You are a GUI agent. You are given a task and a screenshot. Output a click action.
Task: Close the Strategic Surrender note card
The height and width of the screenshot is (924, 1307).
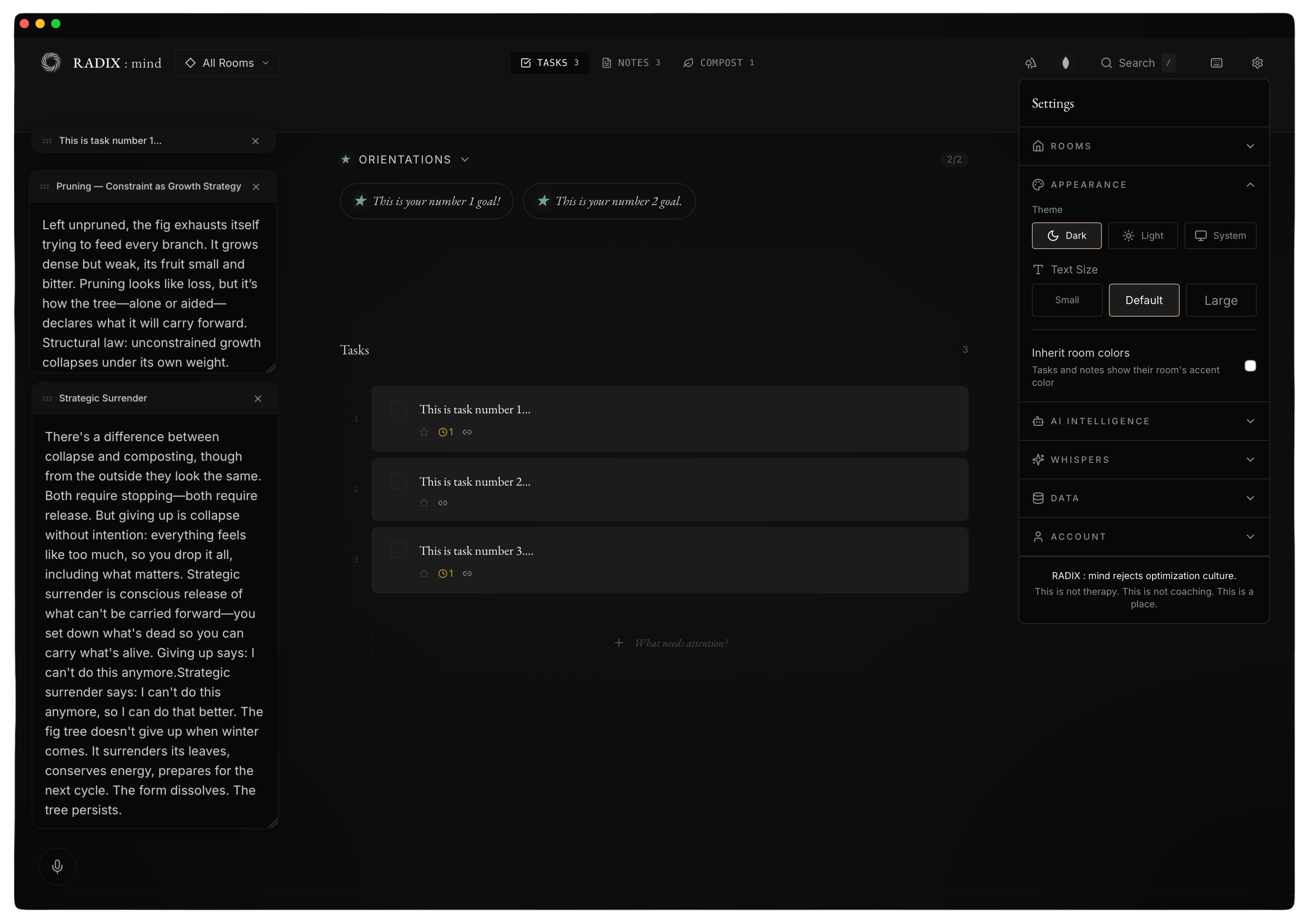258,398
